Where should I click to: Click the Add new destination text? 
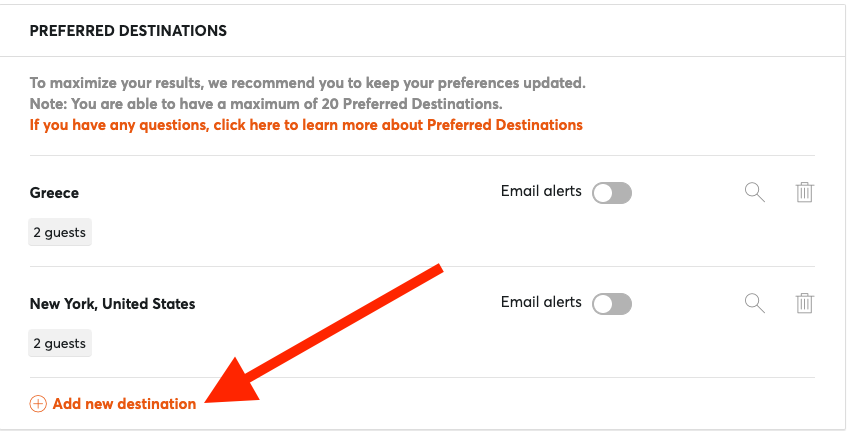click(x=124, y=403)
